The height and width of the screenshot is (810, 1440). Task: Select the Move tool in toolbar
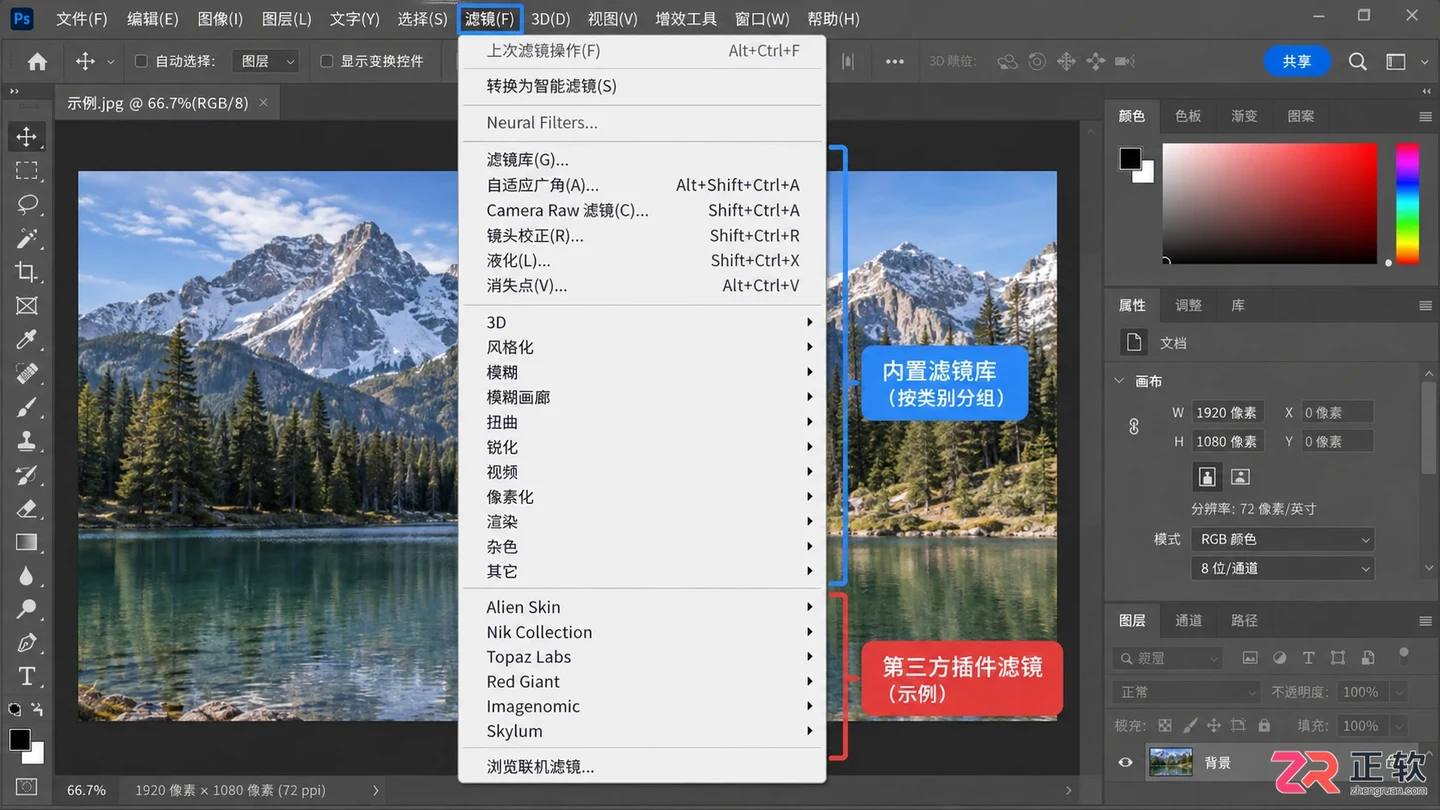coord(26,136)
